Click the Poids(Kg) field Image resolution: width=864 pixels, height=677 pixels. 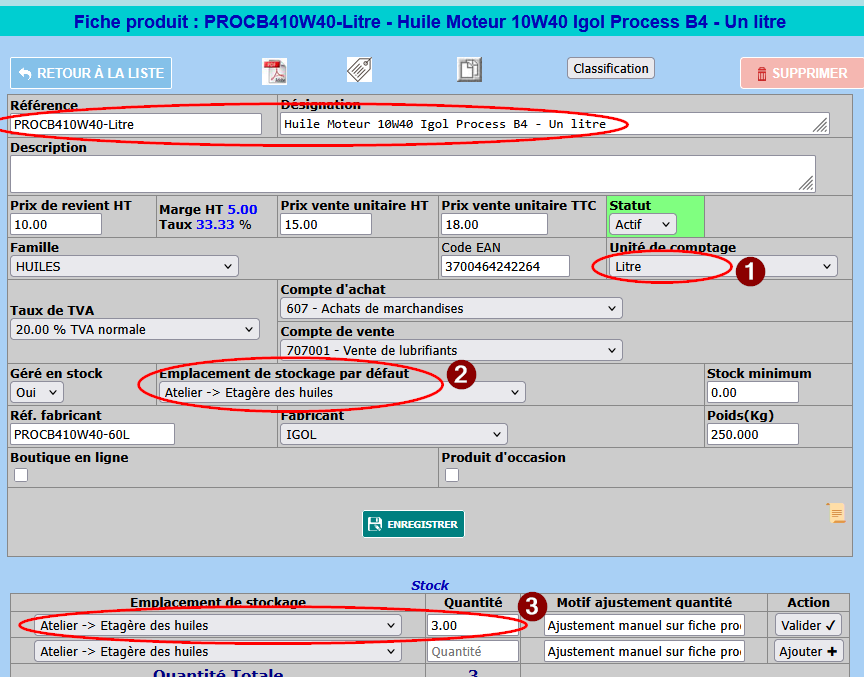coord(753,434)
